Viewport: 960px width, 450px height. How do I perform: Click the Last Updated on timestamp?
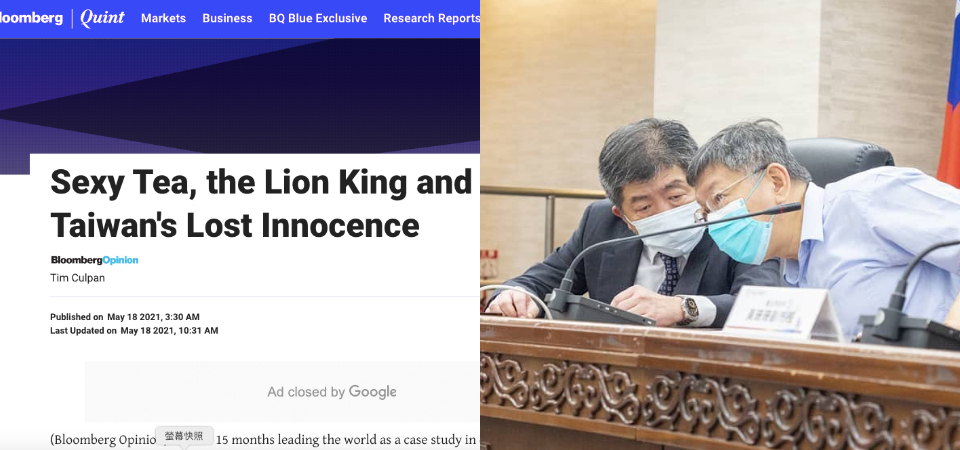click(134, 331)
